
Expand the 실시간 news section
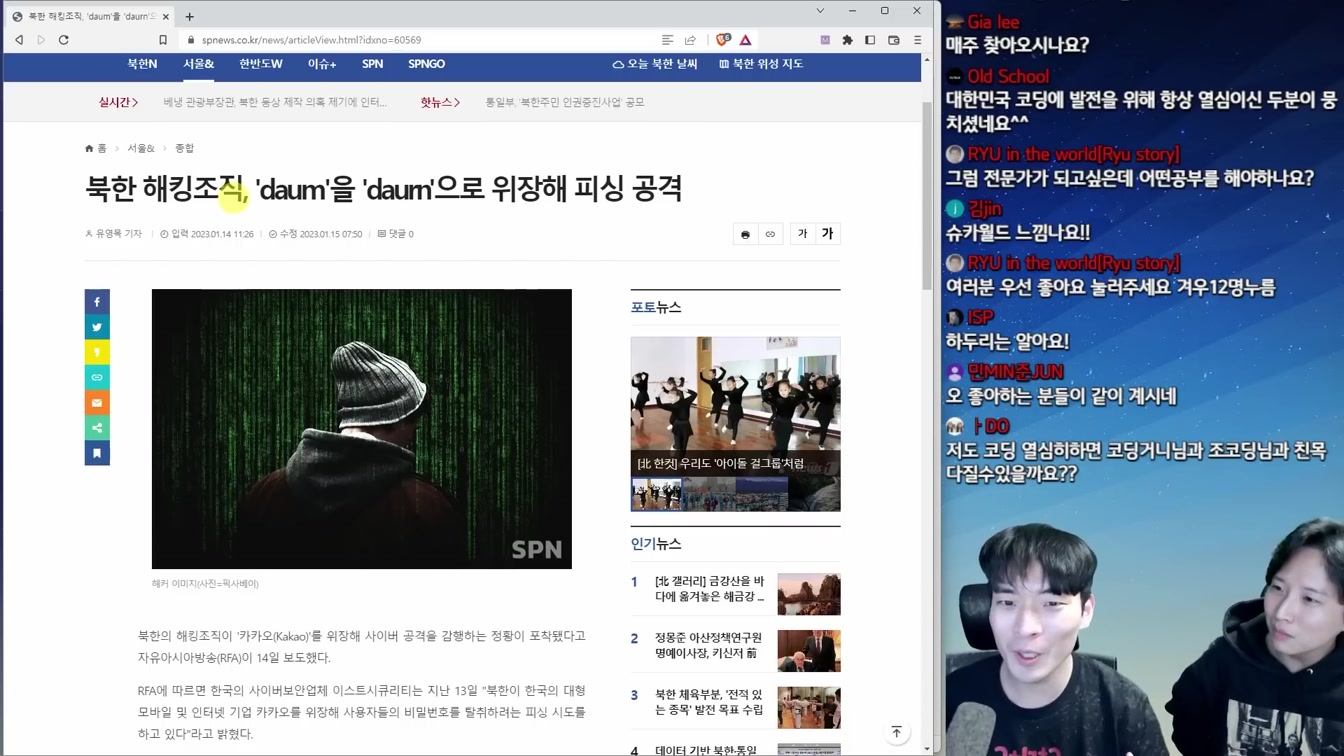tap(118, 102)
